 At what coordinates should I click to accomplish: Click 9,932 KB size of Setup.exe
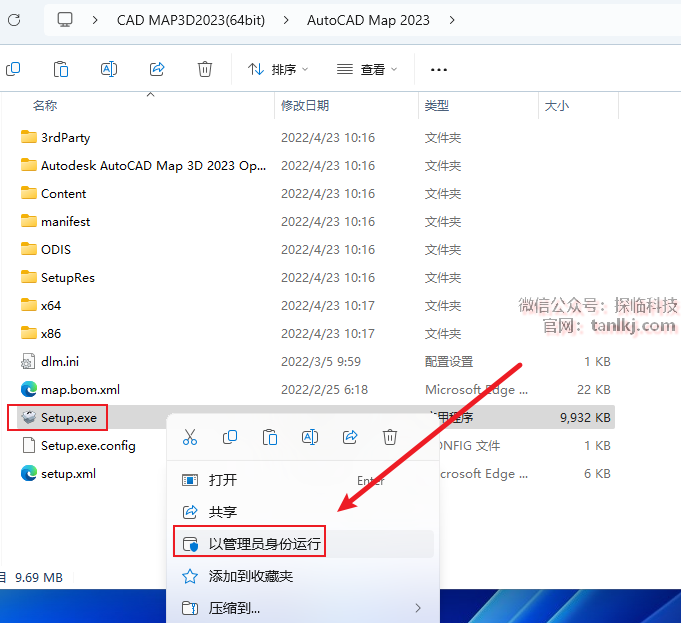585,418
